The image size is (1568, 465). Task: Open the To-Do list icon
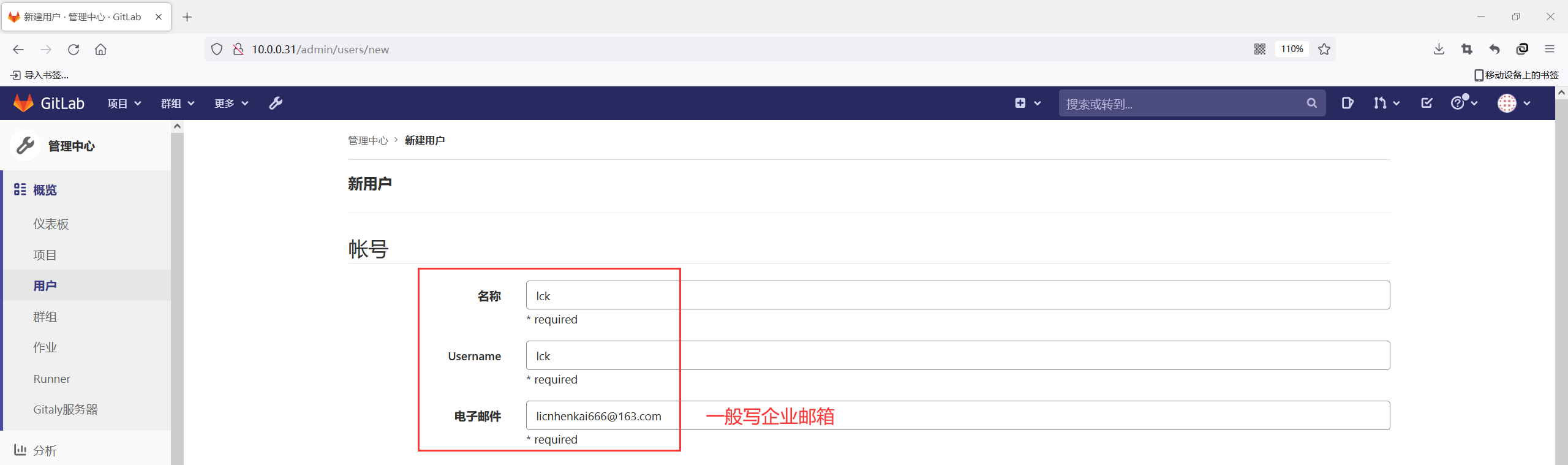pos(1427,103)
